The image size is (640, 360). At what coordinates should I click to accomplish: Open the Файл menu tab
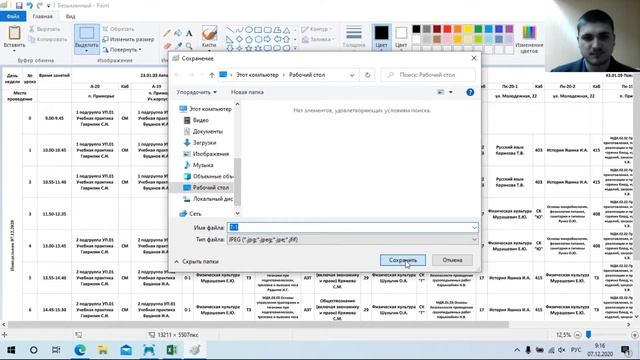[13, 16]
